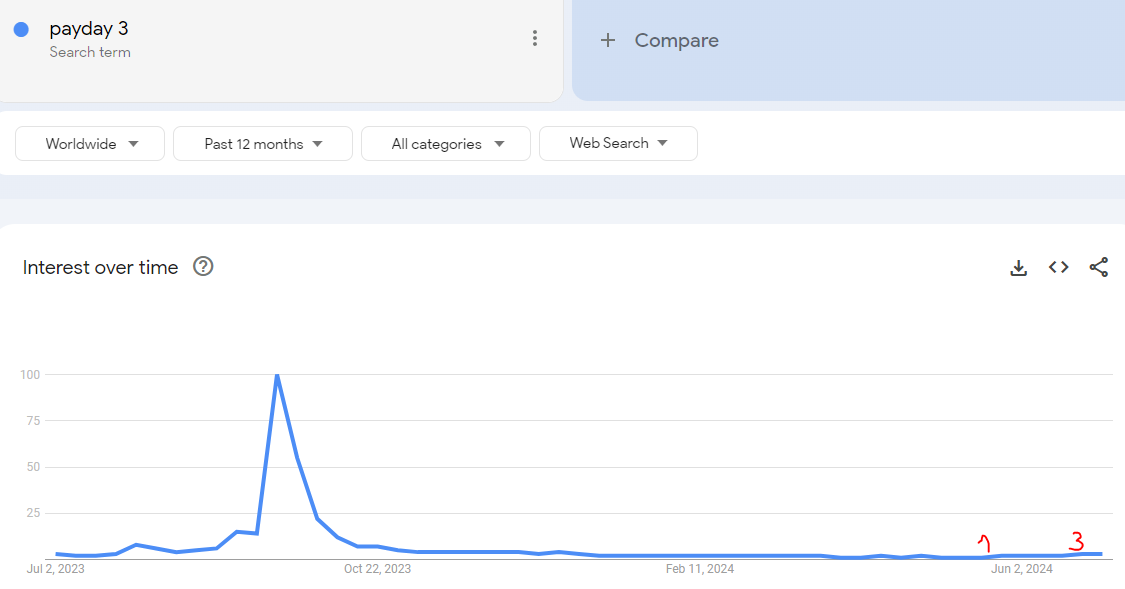This screenshot has height=589, width=1125.
Task: Share the Interest over time chart
Action: (1098, 268)
